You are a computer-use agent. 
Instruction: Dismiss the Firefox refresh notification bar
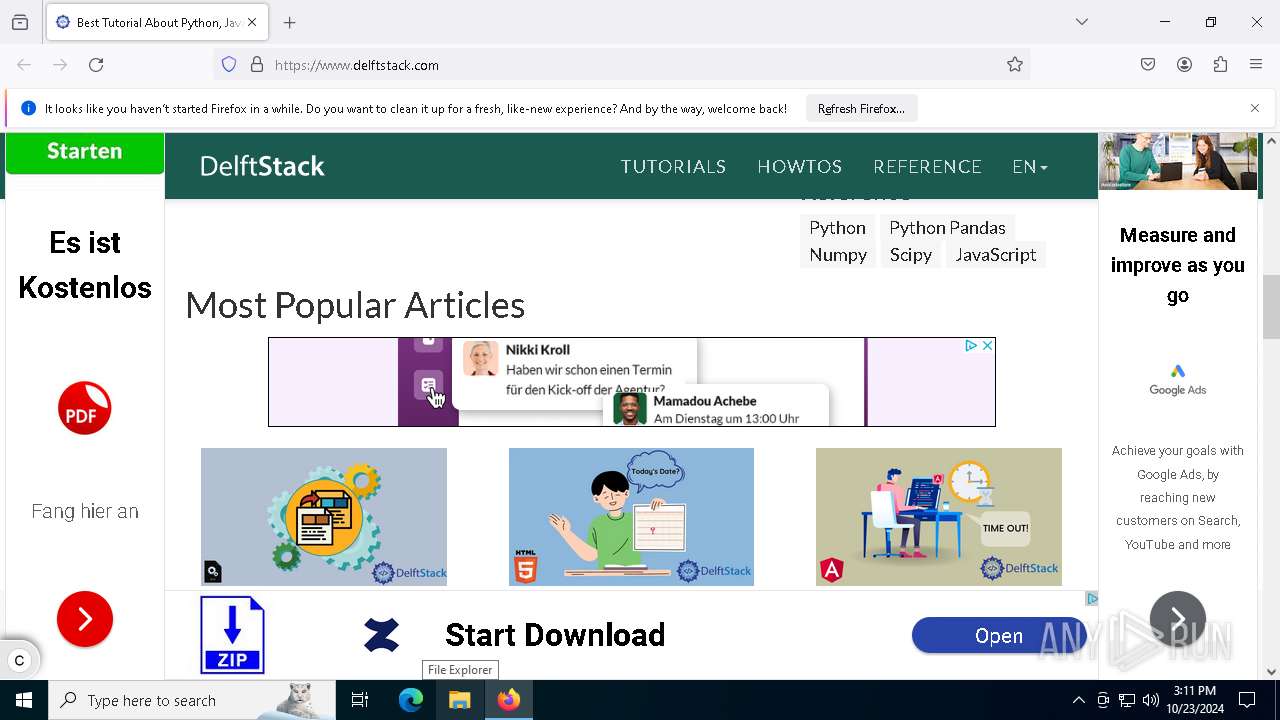(x=1255, y=108)
